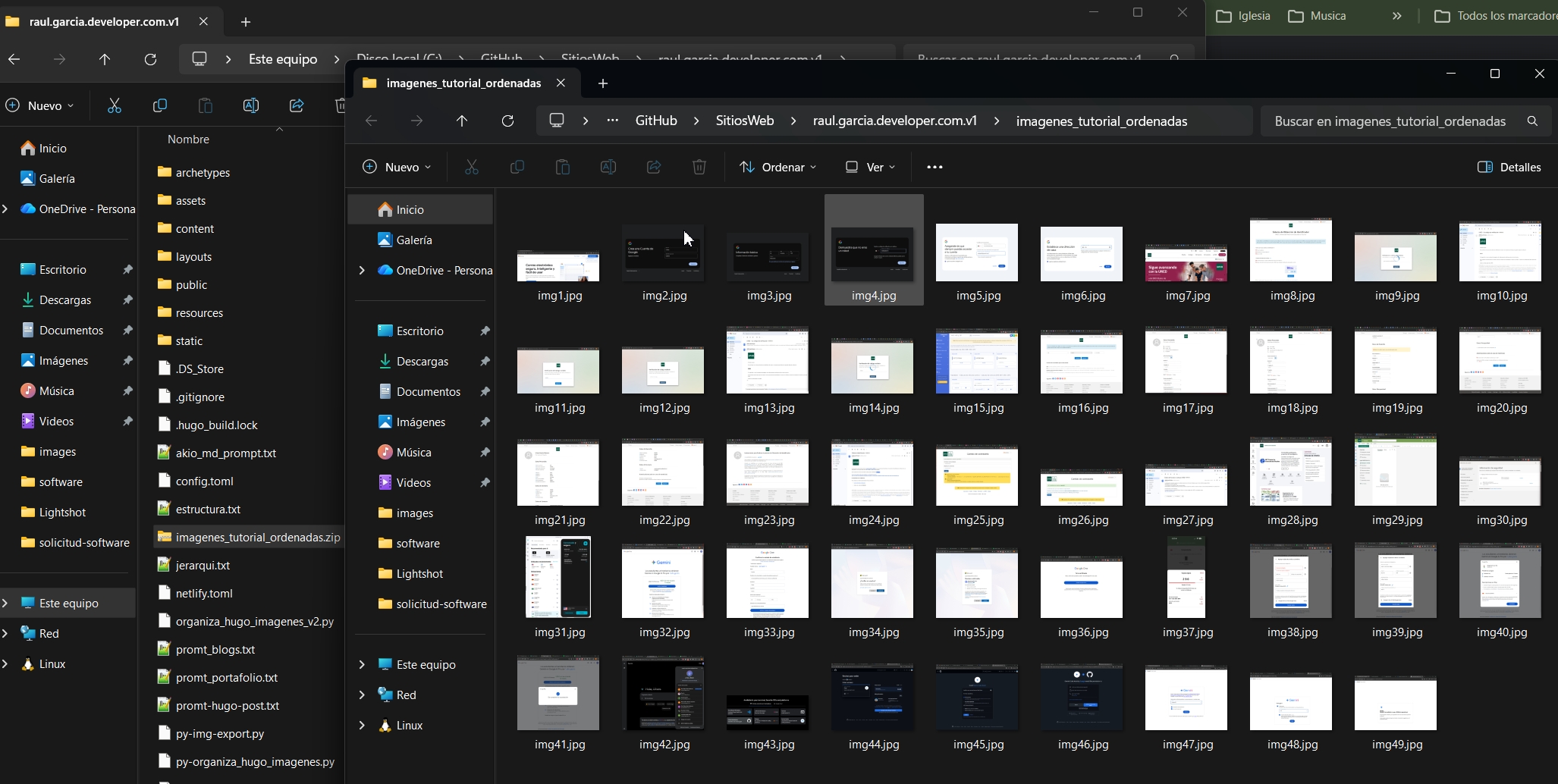Navigate up one level with the up arrow

462,121
